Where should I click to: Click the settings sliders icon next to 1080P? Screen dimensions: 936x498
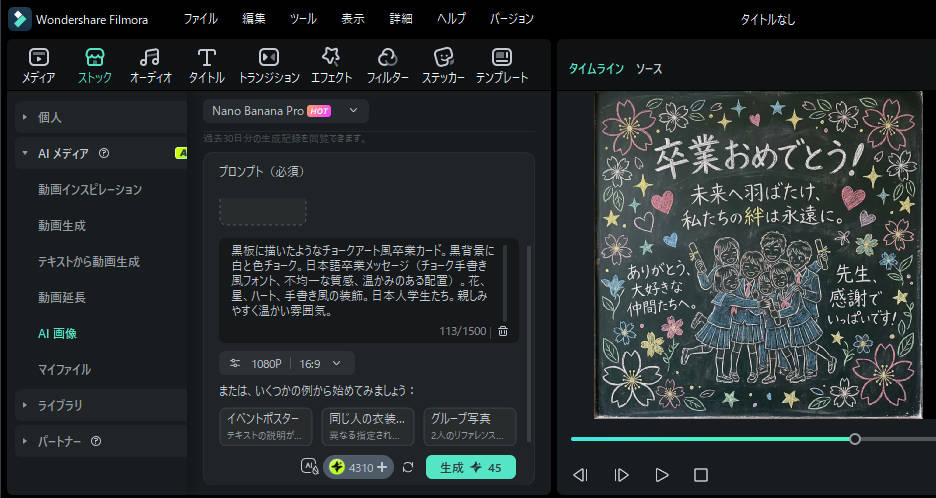pyautogui.click(x=235, y=363)
